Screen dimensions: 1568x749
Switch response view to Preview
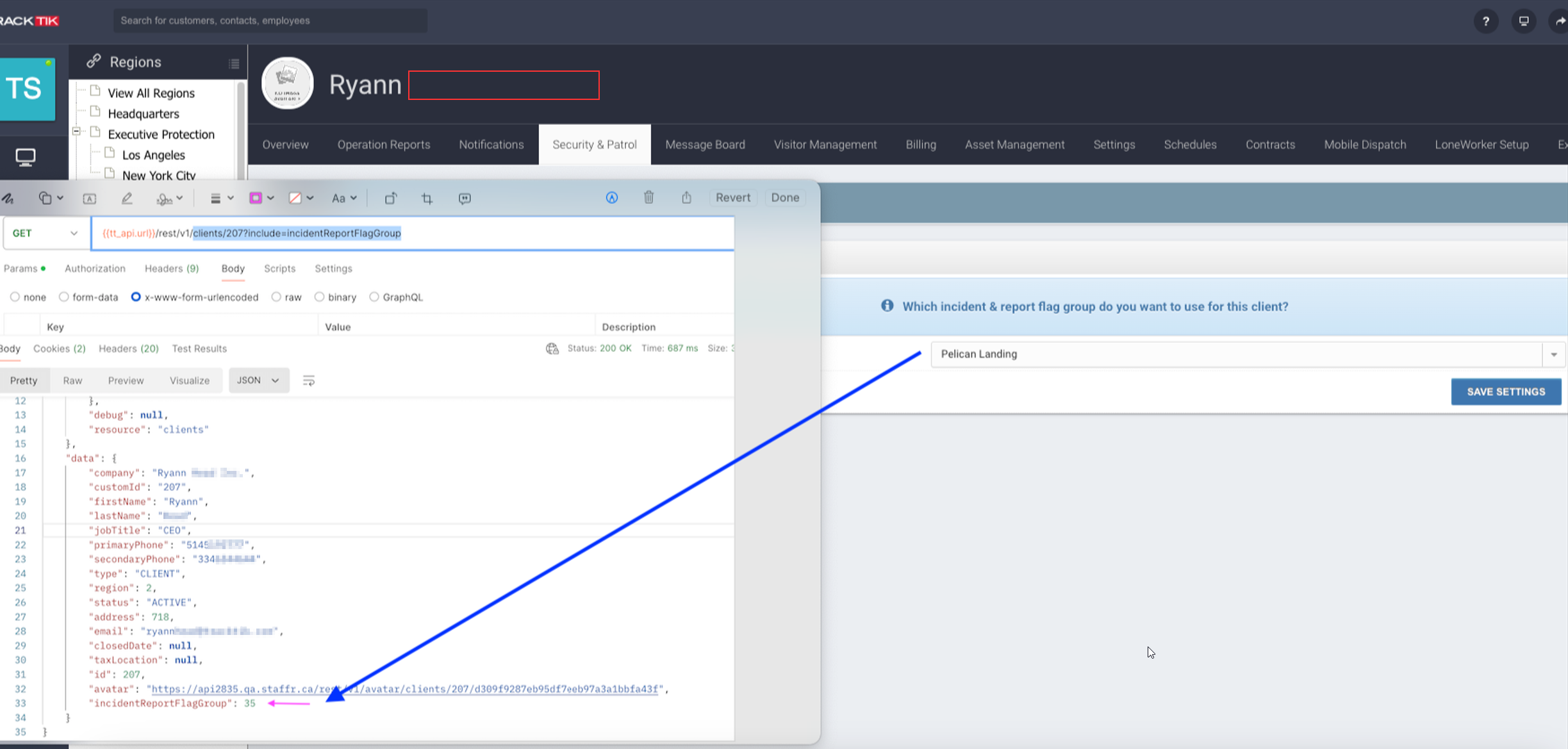tap(126, 381)
